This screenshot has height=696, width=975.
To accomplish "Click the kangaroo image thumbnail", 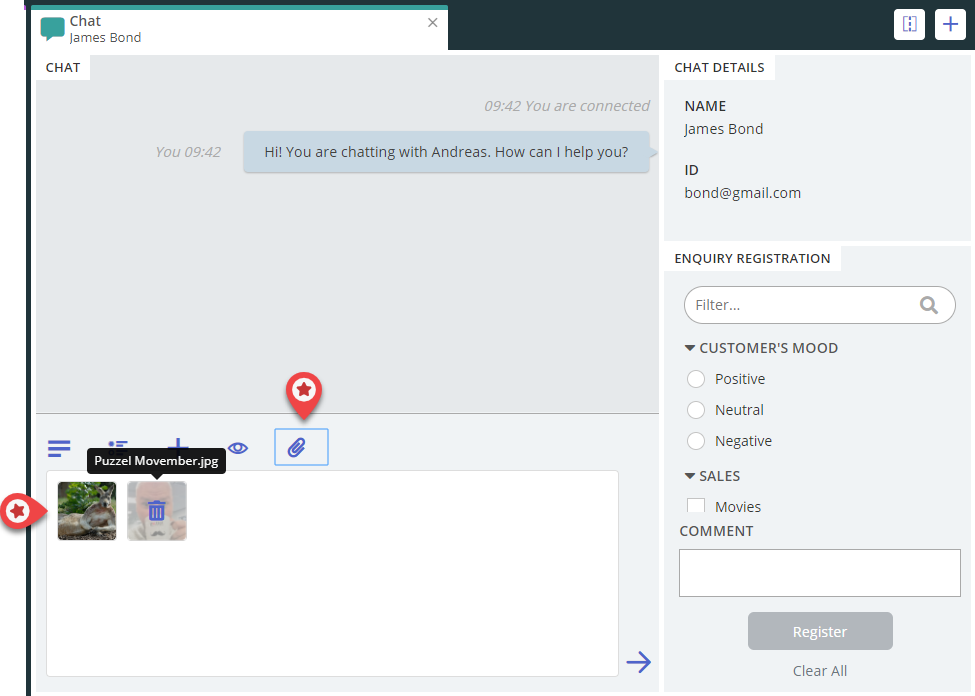I will click(x=87, y=511).
